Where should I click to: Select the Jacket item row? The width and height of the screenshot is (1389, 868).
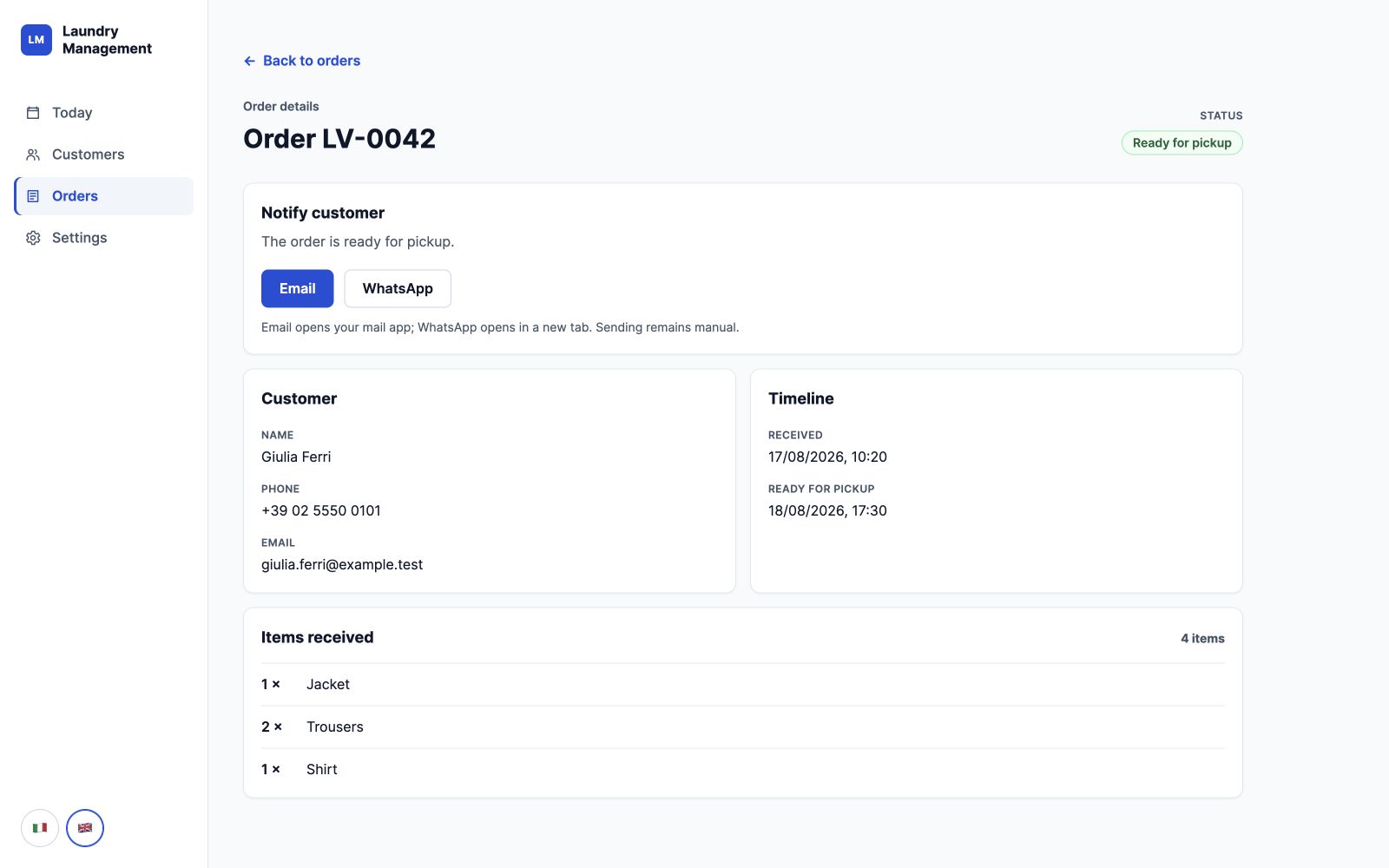click(x=743, y=684)
